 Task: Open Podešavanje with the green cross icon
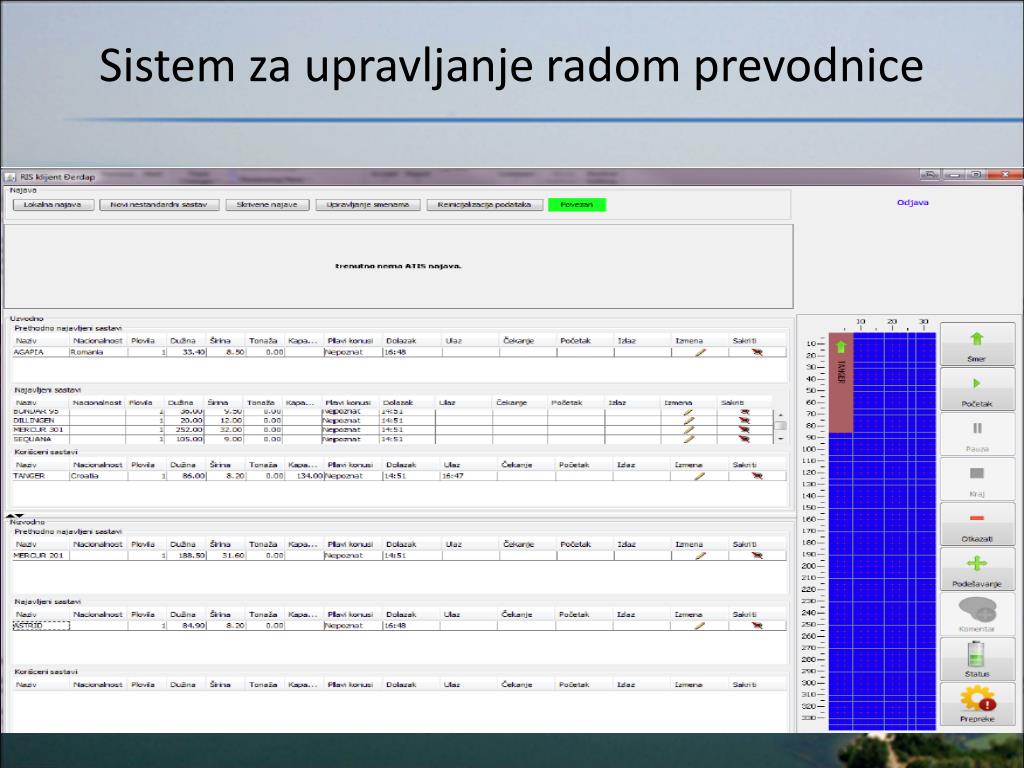977,569
